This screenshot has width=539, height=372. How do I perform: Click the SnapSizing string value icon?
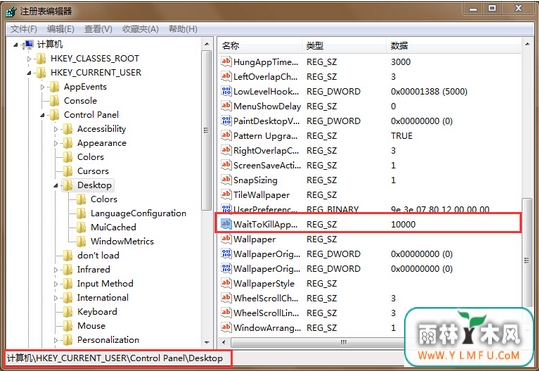(226, 180)
